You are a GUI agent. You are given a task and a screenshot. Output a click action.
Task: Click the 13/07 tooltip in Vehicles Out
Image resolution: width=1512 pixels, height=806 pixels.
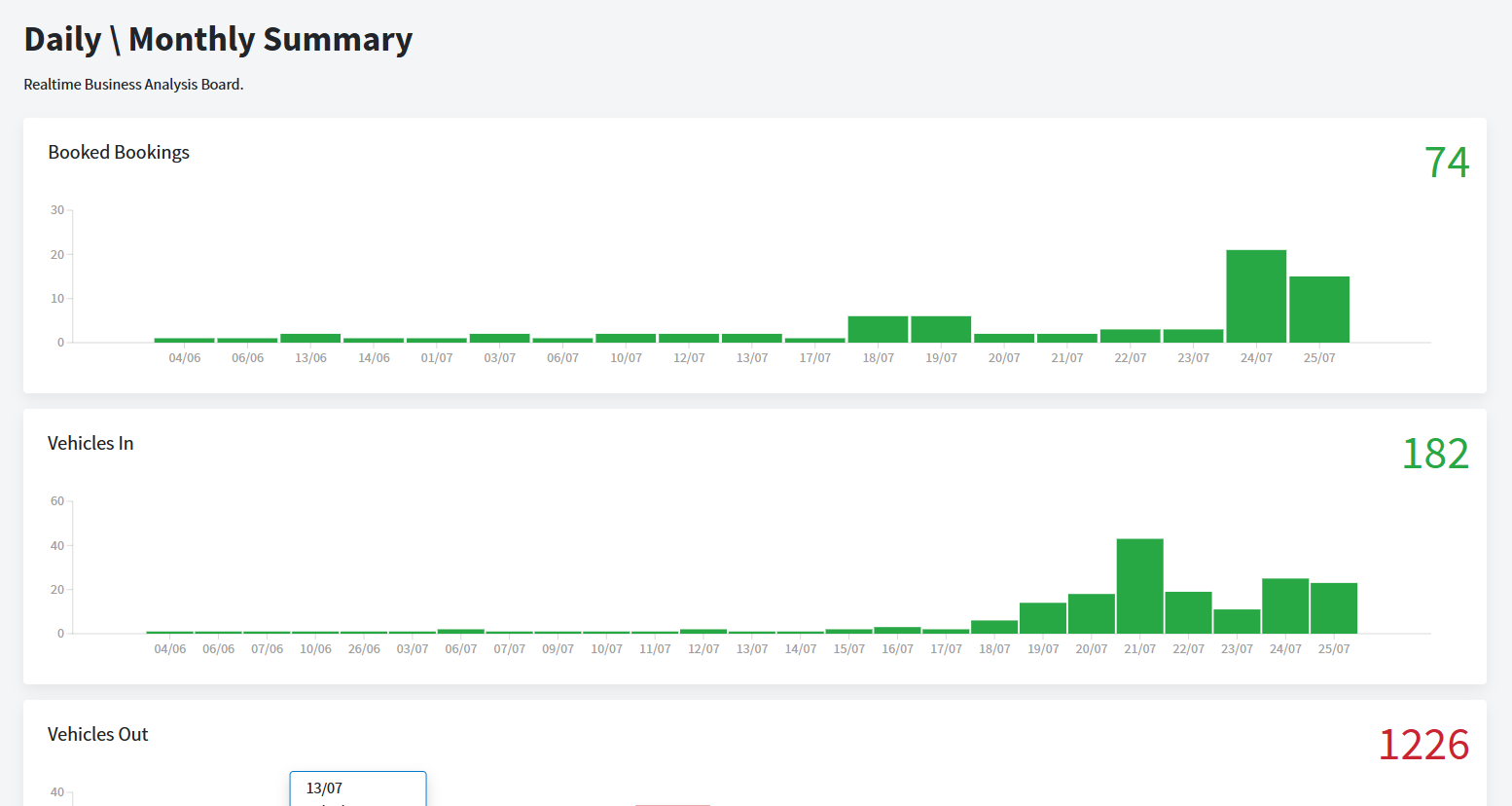357,788
